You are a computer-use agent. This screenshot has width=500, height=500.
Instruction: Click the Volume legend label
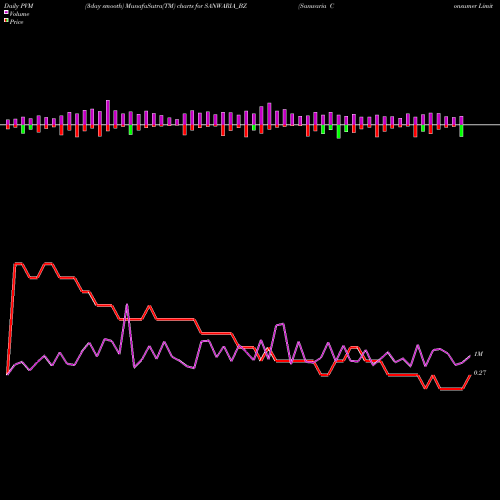[19, 14]
